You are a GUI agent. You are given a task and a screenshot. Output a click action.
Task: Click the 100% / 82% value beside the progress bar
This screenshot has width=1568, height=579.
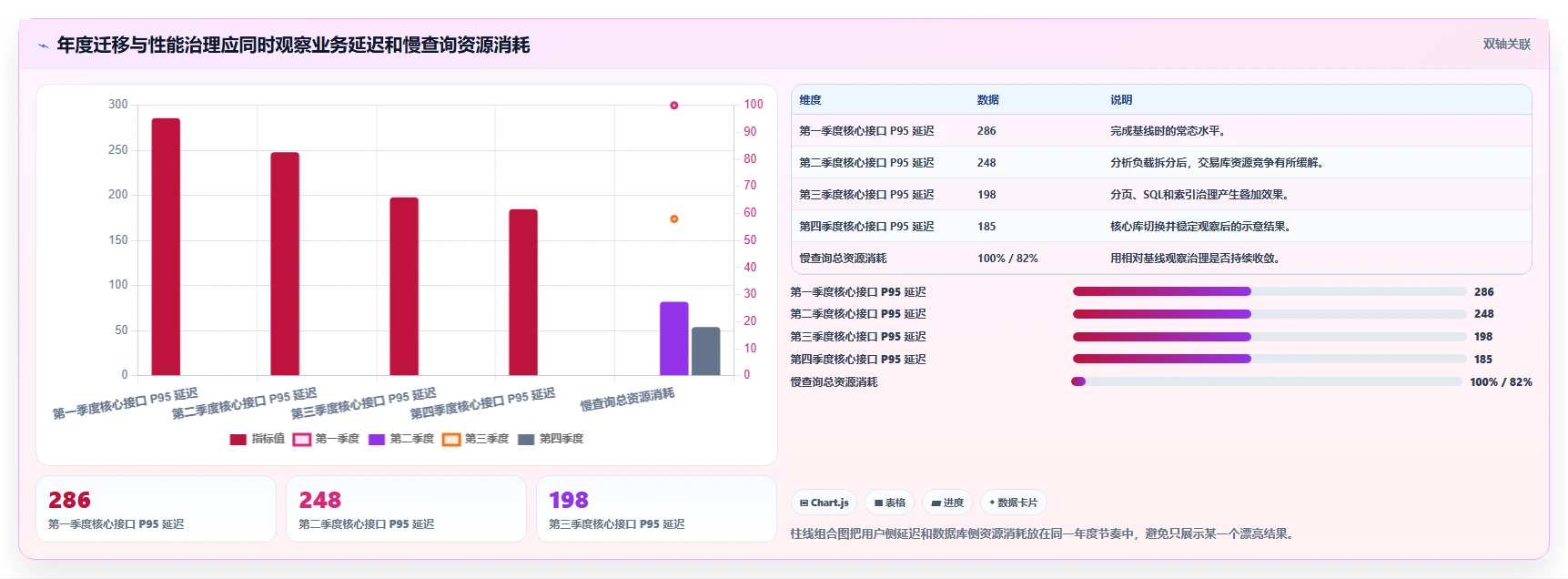click(1501, 382)
